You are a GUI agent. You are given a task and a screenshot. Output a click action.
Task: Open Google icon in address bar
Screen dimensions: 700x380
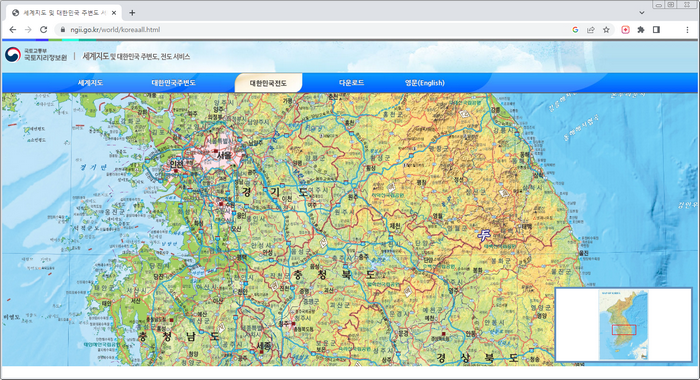coord(575,29)
